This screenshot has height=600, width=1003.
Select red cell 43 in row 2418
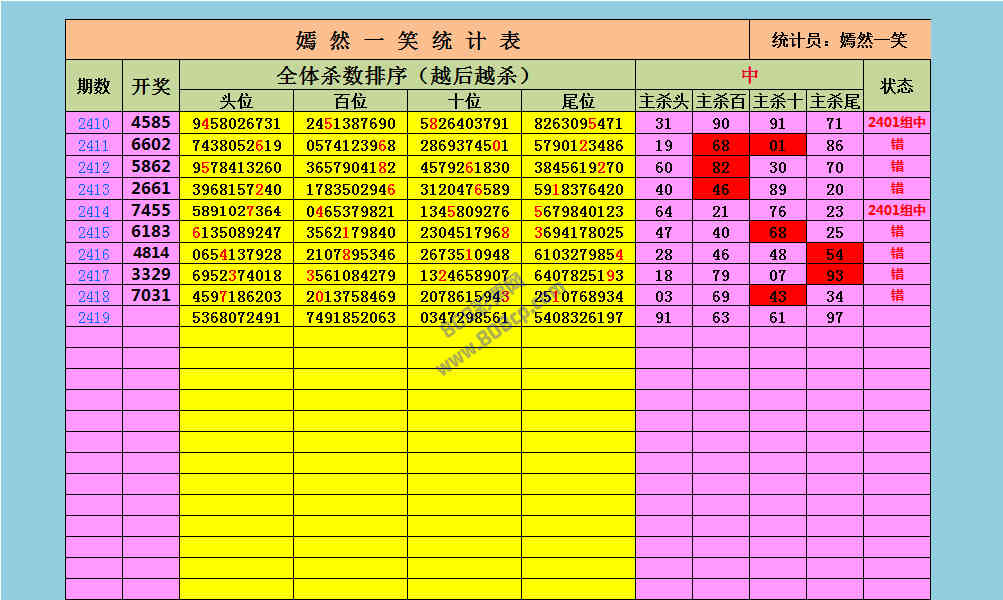click(x=777, y=297)
